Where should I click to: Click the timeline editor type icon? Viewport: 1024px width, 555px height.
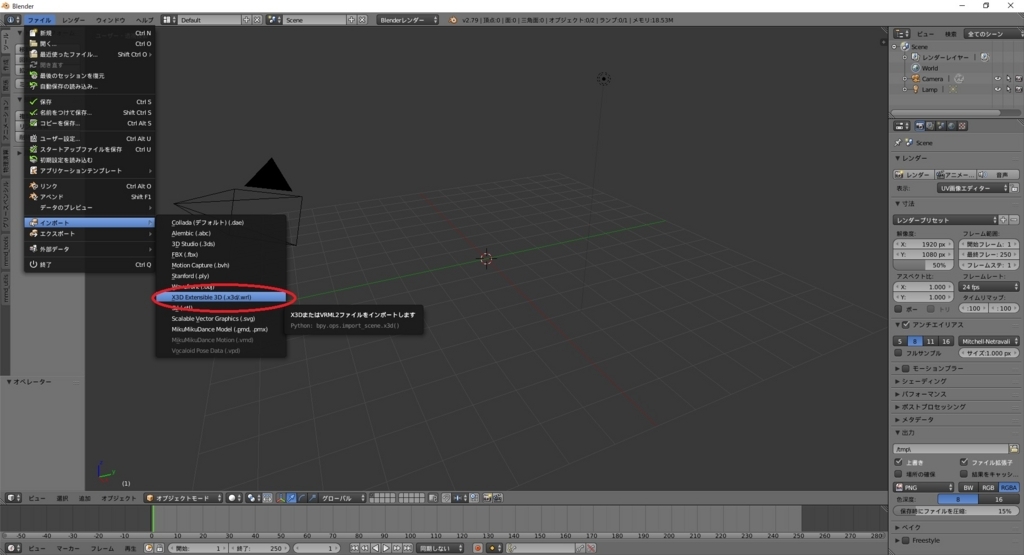(x=13, y=548)
